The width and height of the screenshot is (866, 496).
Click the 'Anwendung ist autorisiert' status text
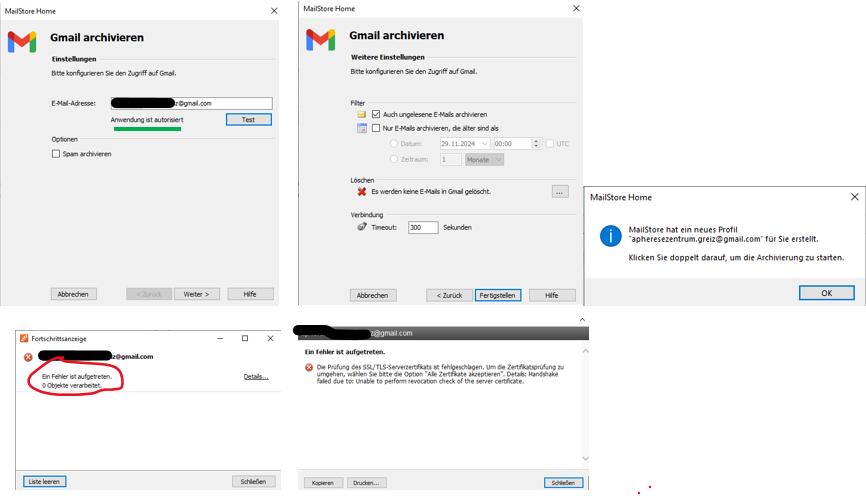[147, 120]
